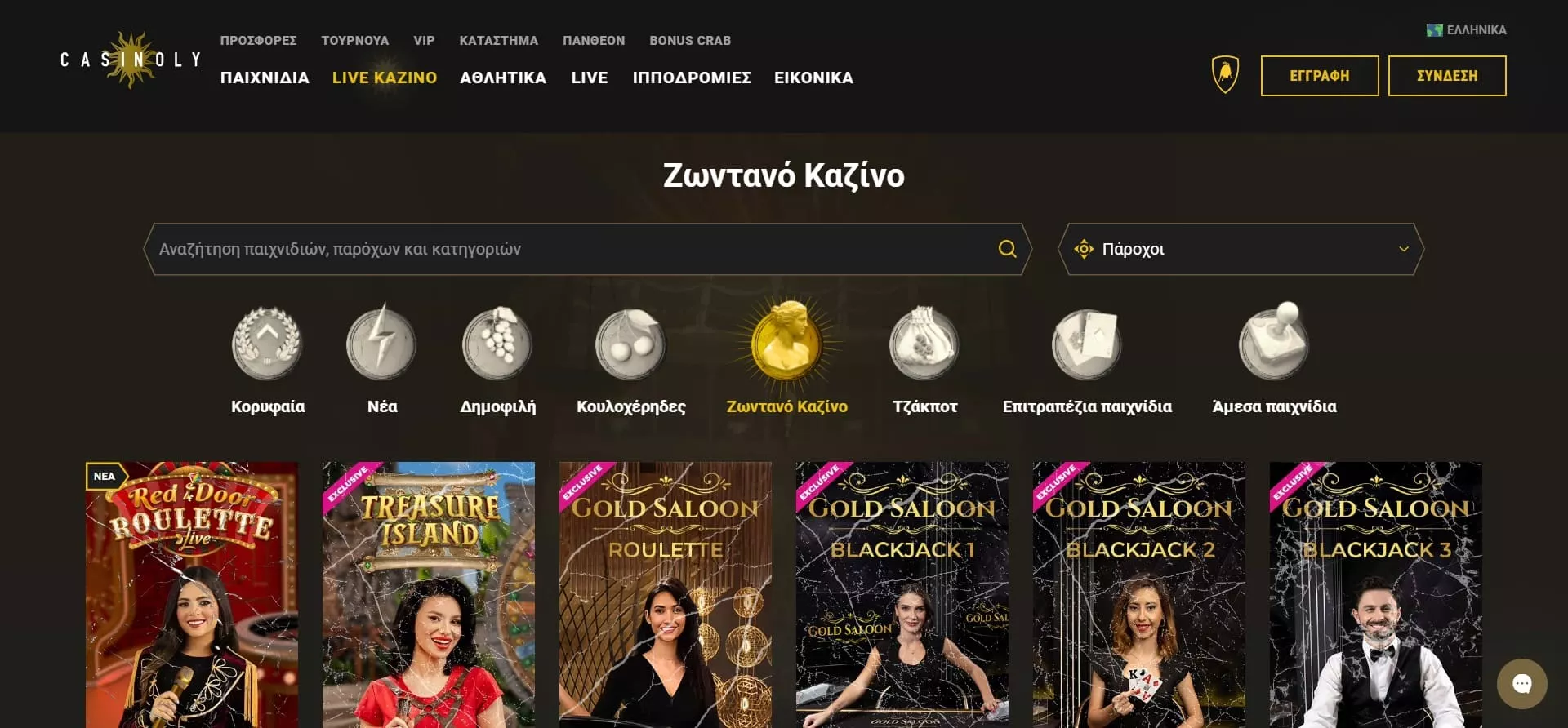Click the ΣΥΝΔΕΣΗ login button
Viewport: 1568px width, 728px height.
[x=1447, y=76]
